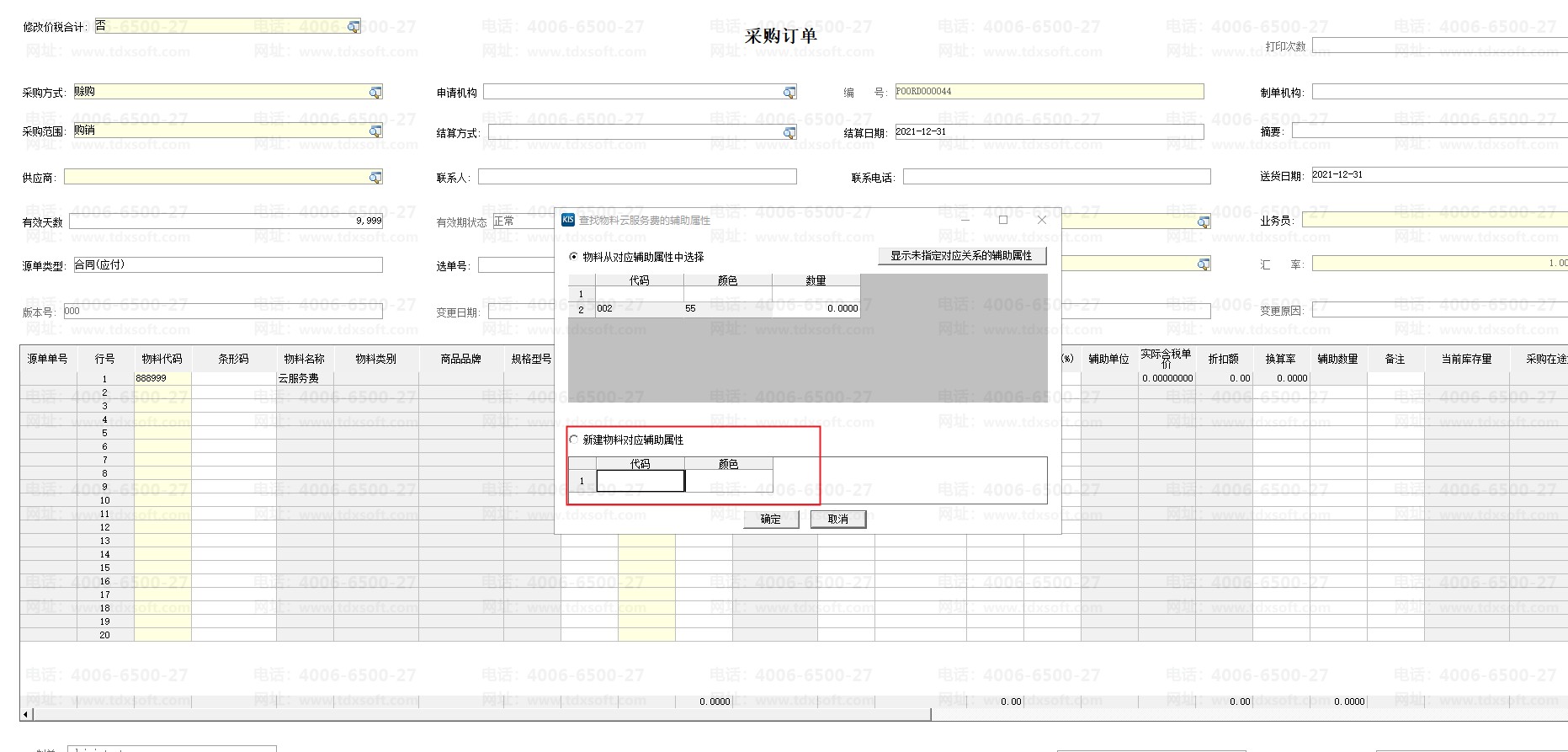Screen dimensions: 1568x752
Task: Click 结算方式 field lookup icon
Action: pos(789,133)
